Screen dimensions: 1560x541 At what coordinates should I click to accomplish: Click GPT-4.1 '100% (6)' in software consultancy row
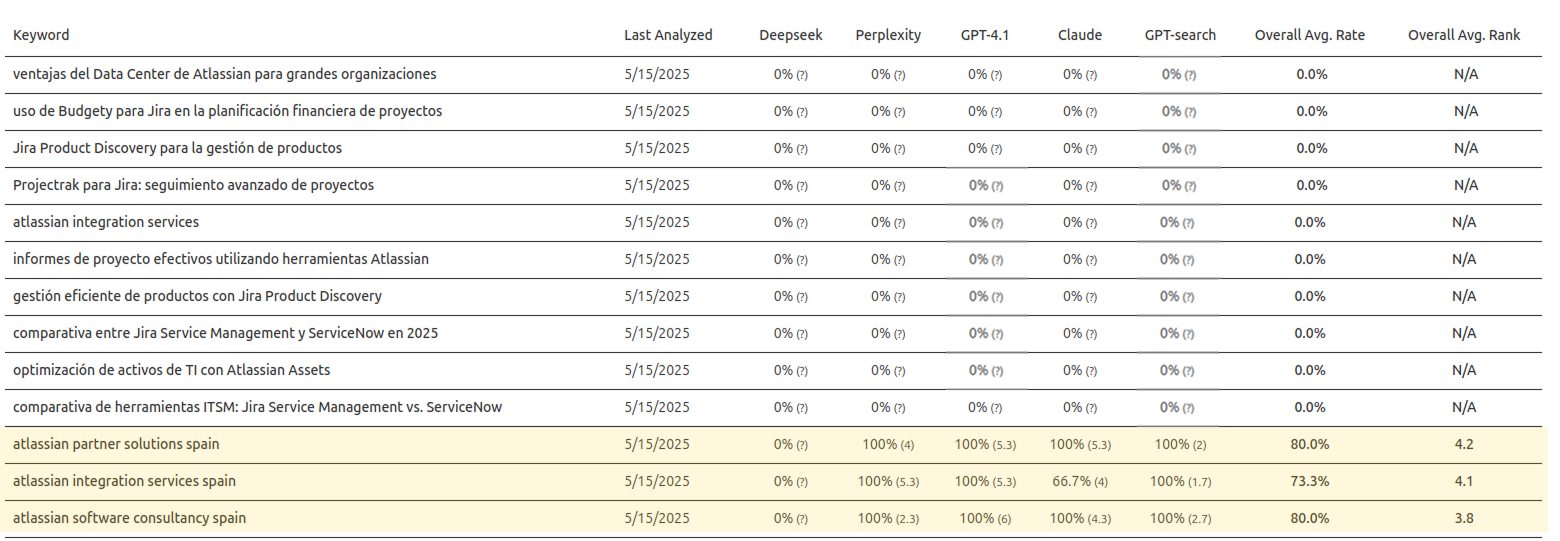click(x=985, y=518)
